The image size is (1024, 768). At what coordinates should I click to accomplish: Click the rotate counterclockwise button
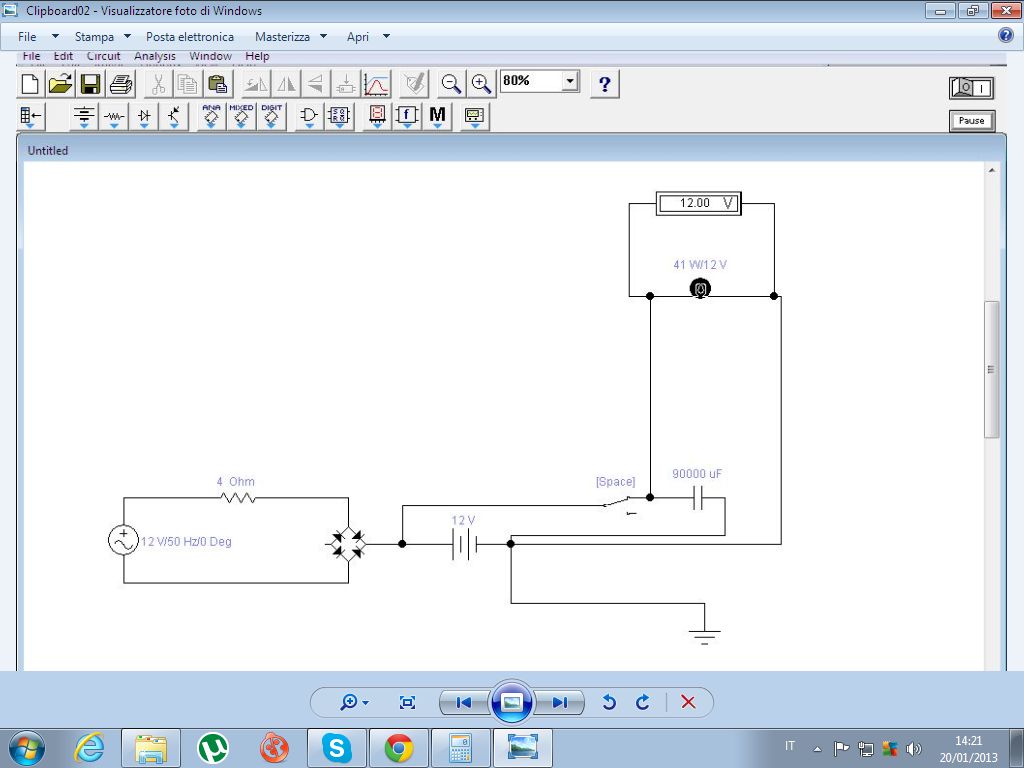pos(609,702)
